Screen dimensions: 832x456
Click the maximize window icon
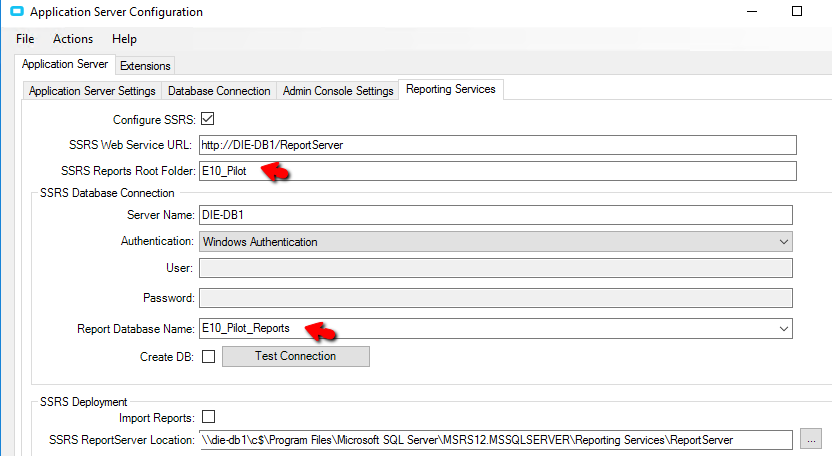(x=796, y=11)
